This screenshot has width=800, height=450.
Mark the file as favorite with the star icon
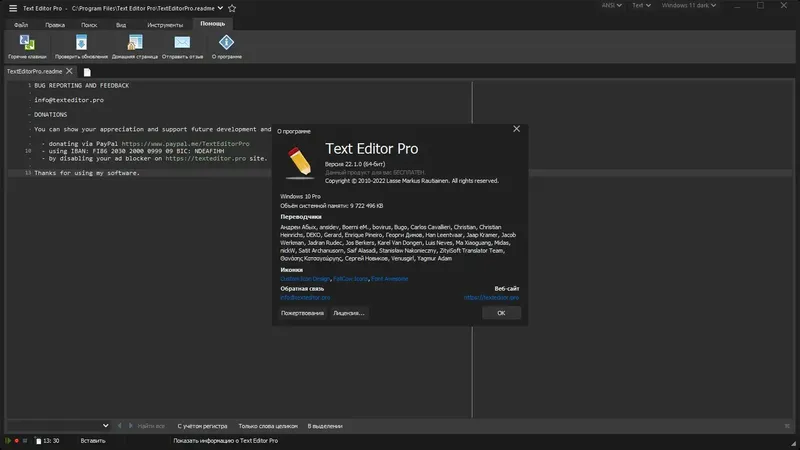click(232, 8)
